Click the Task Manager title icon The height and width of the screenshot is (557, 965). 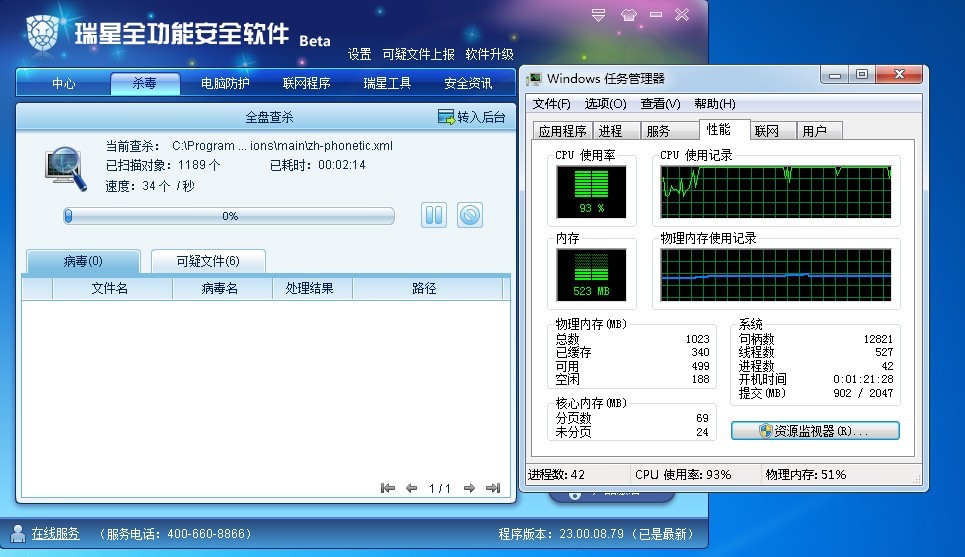(x=534, y=79)
